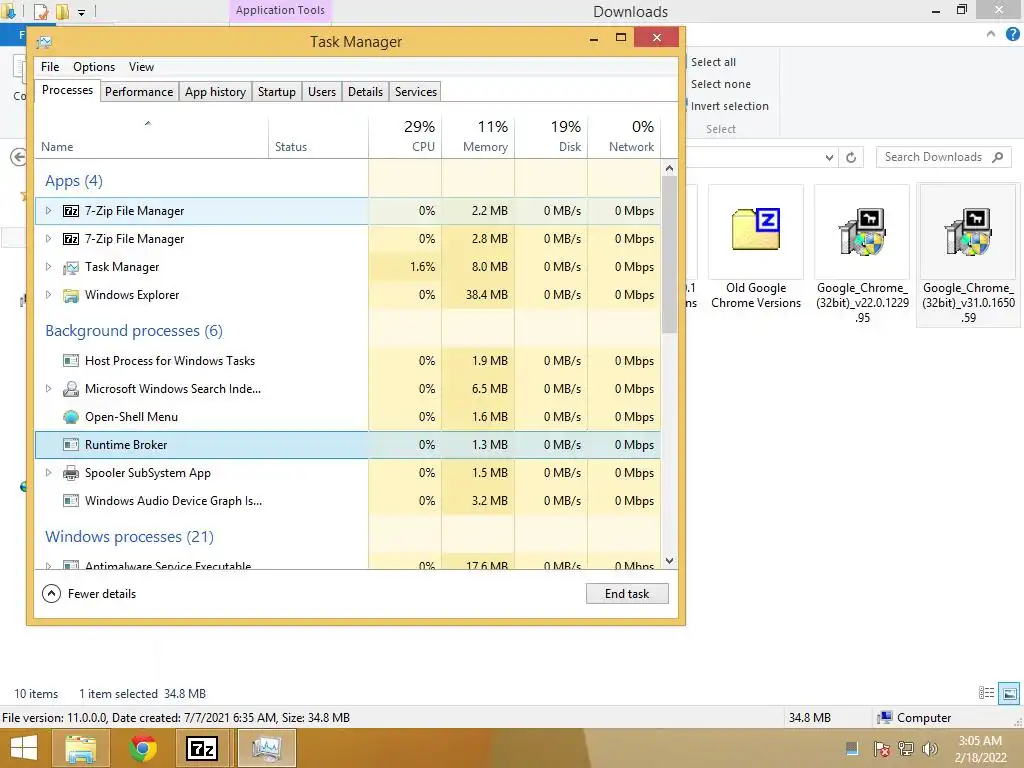Open File Explorer from the taskbar
The height and width of the screenshot is (768, 1024).
pos(80,748)
